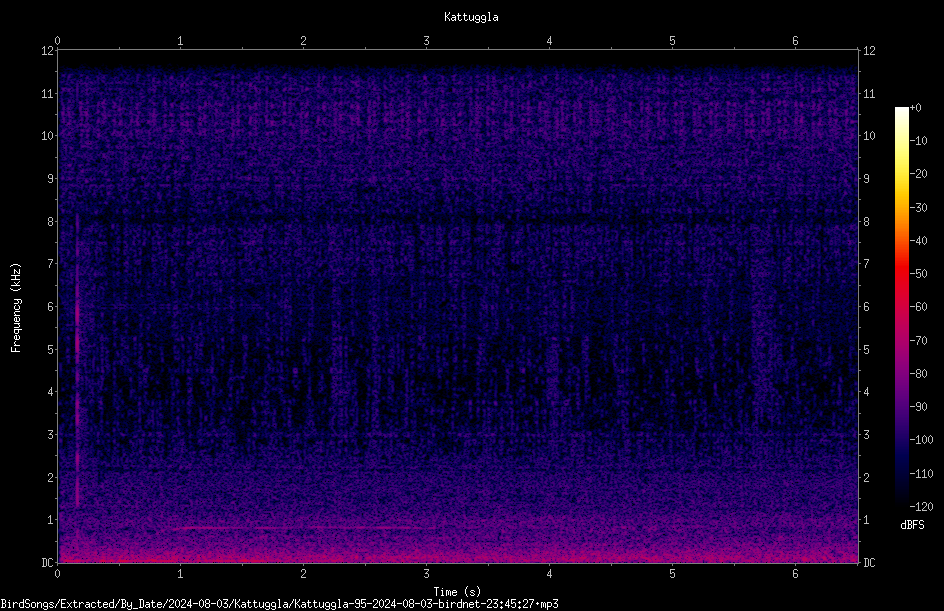944x611 pixels.
Task: Click the Time (s) axis label
Action: (x=457, y=592)
